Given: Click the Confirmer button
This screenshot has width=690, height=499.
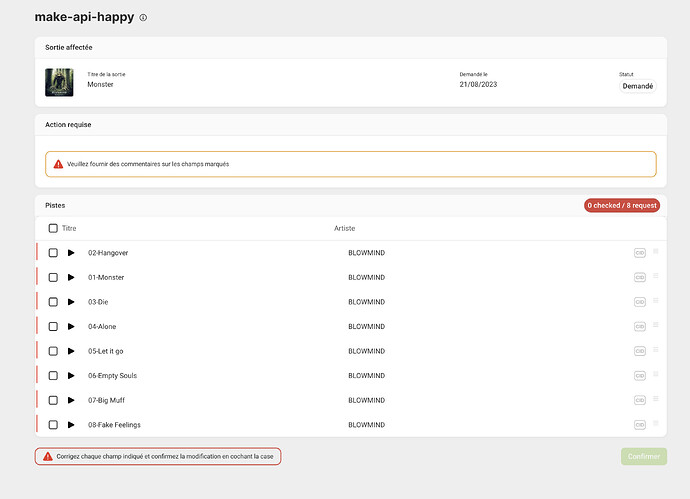Looking at the screenshot, I should tap(644, 456).
